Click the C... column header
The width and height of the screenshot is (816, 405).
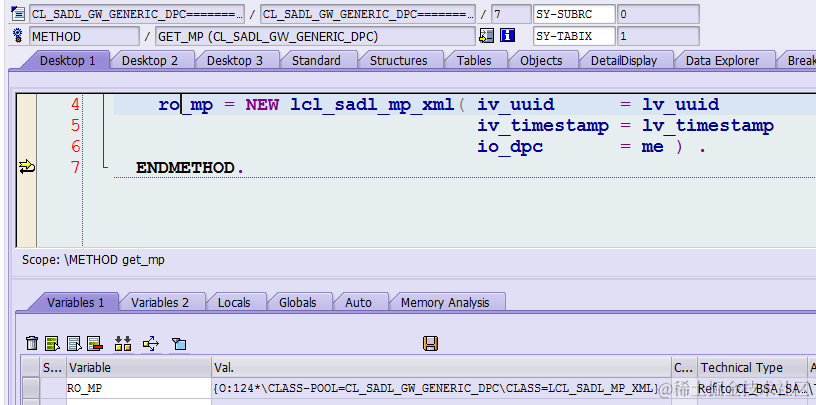(x=684, y=368)
